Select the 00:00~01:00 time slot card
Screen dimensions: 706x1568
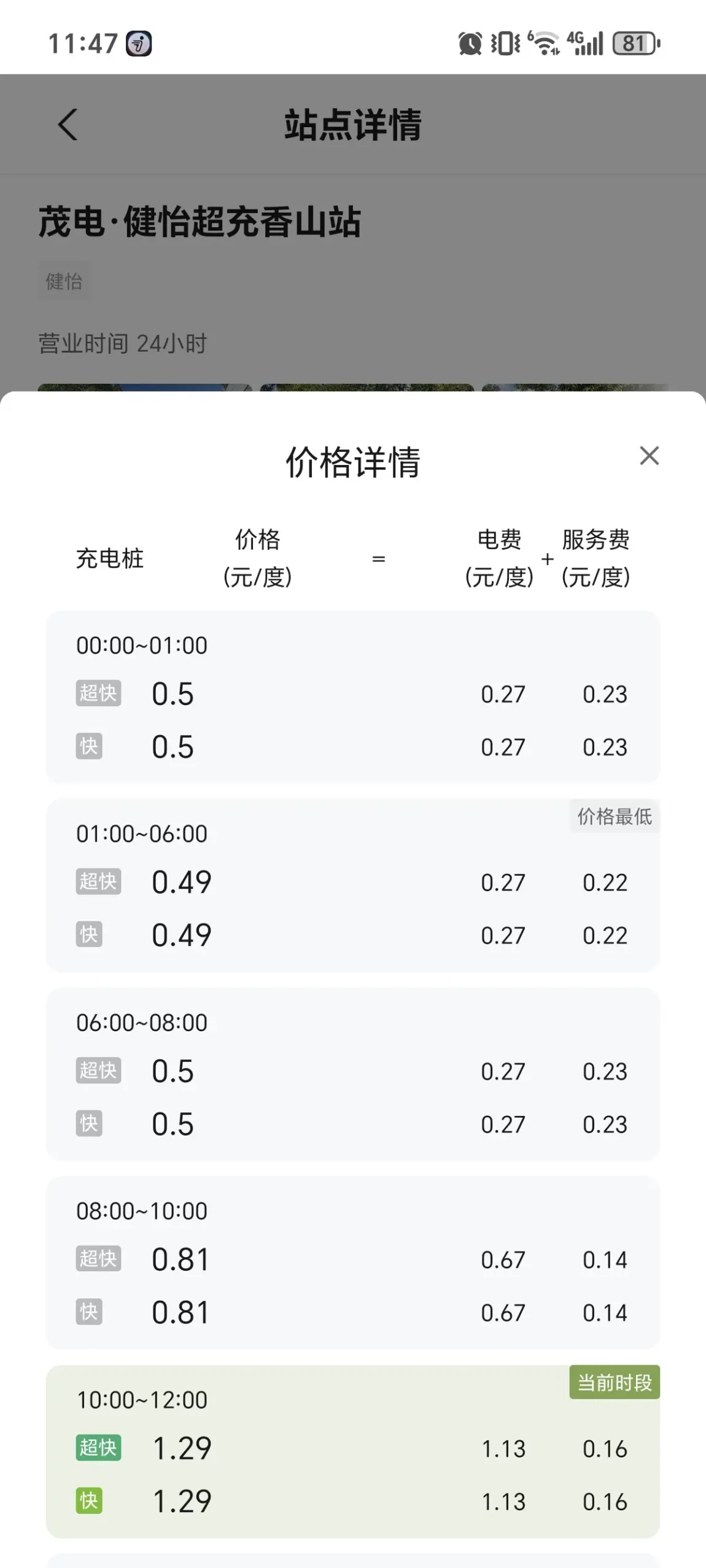353,696
